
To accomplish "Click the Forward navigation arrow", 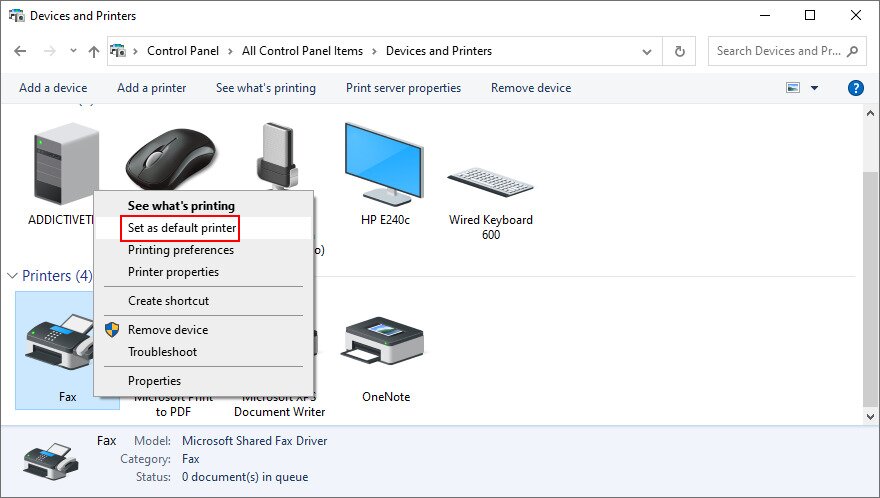I will tap(49, 51).
